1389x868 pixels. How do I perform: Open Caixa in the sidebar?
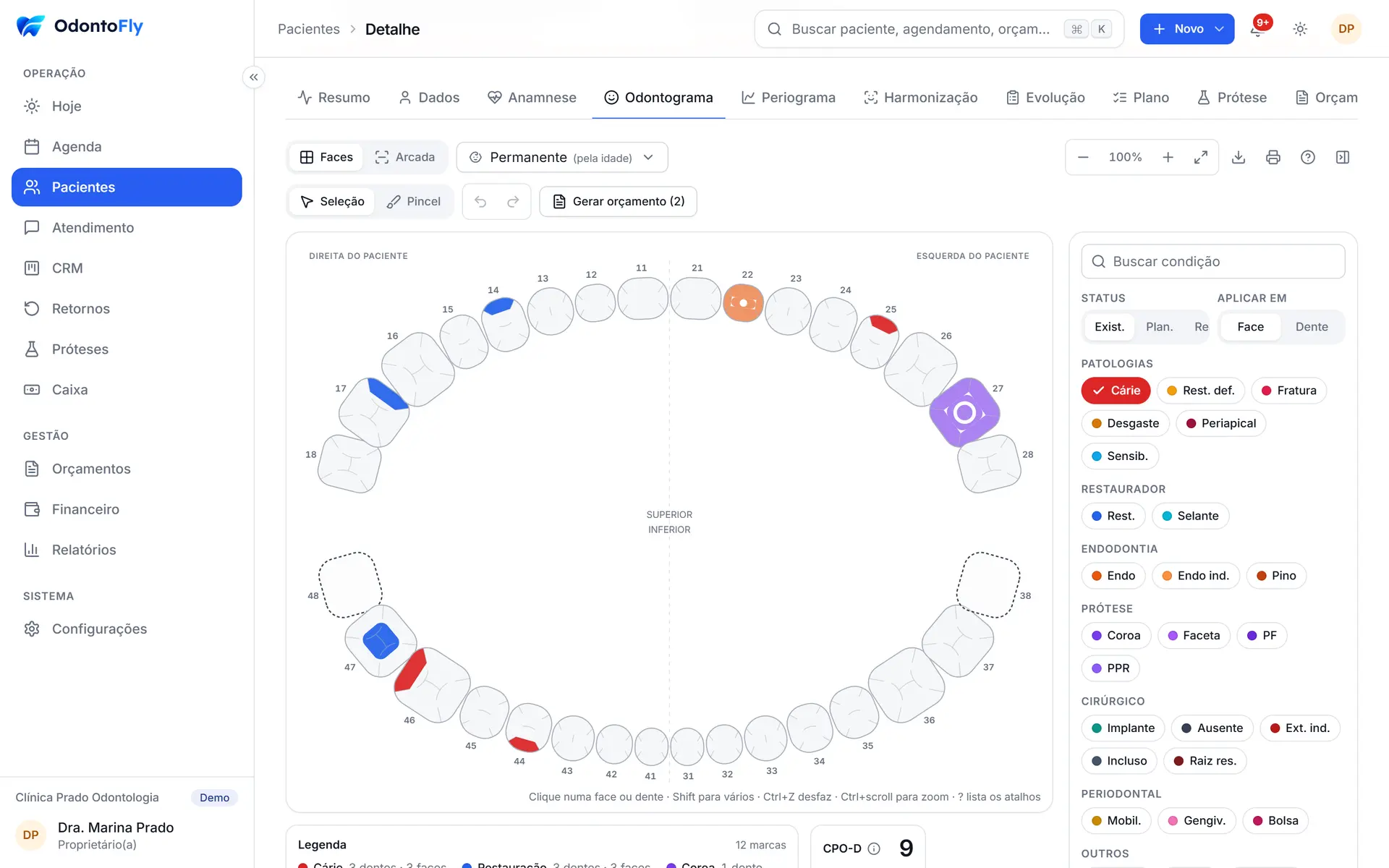pos(127,390)
